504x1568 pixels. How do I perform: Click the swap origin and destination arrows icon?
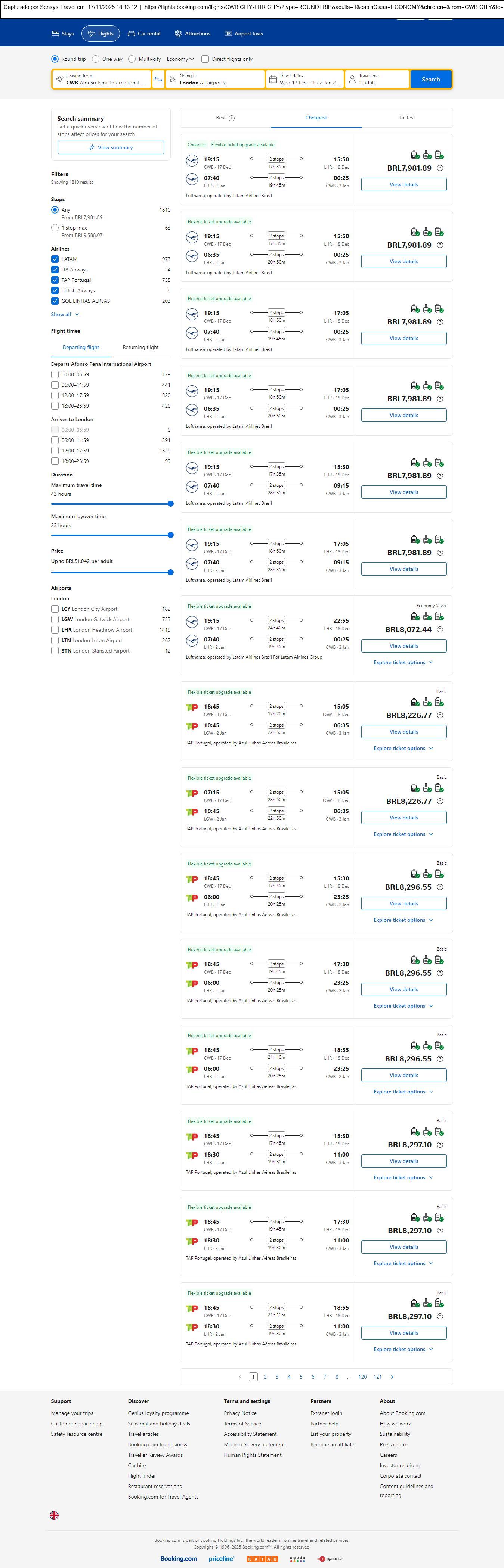158,79
